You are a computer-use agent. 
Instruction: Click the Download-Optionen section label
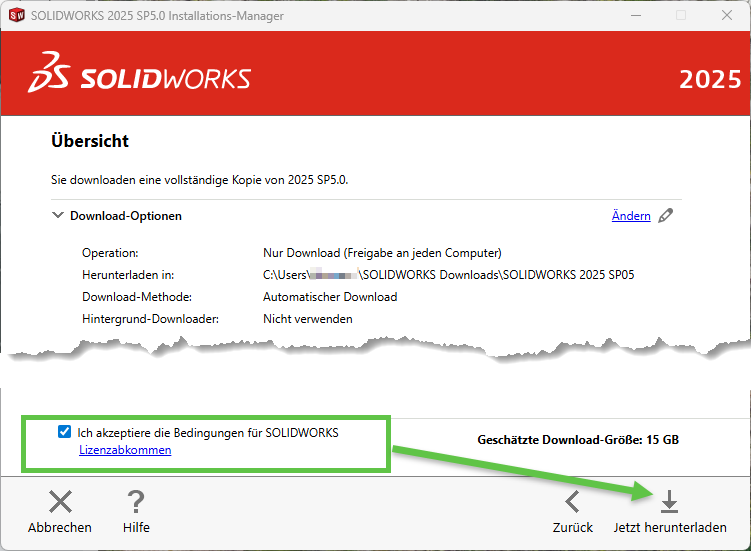(125, 216)
